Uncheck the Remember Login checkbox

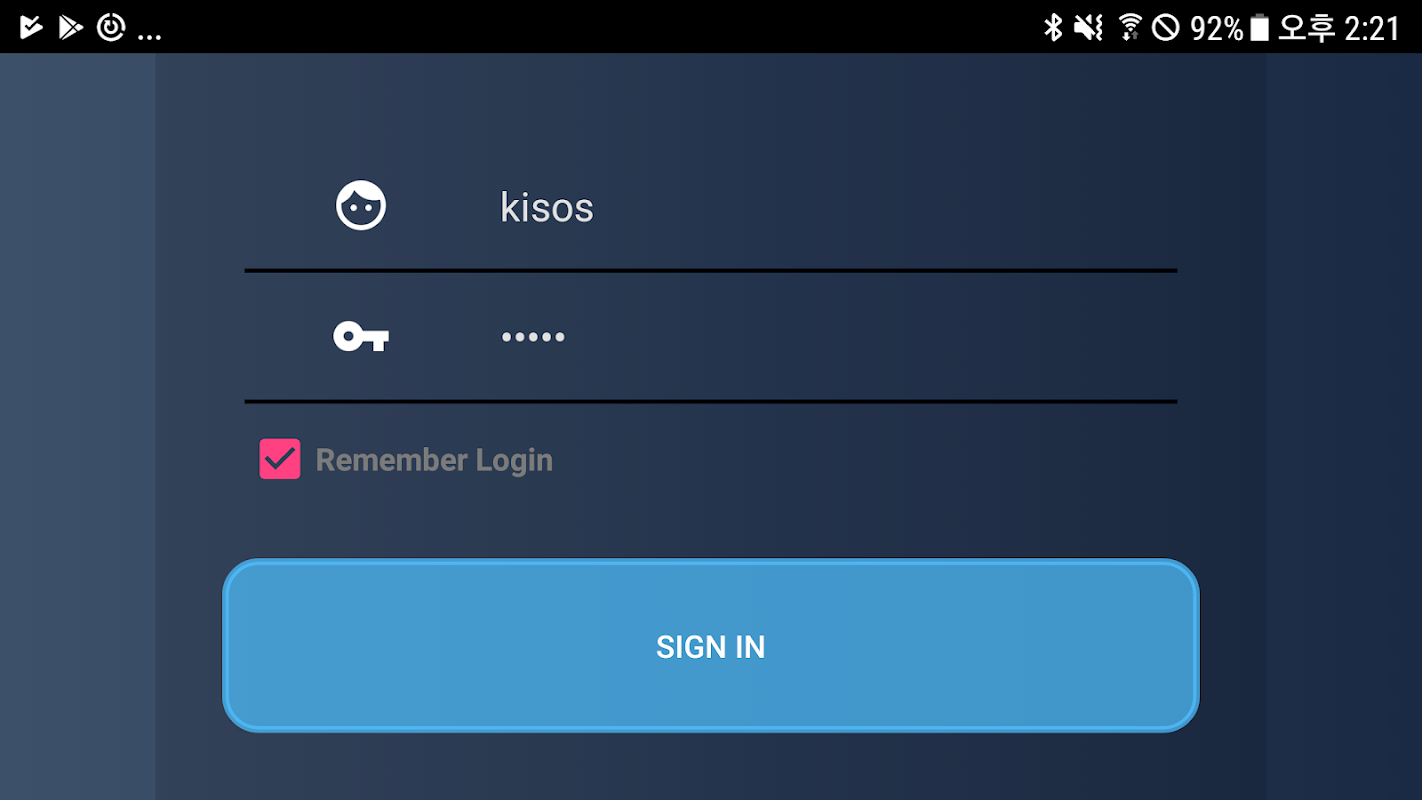(280, 459)
